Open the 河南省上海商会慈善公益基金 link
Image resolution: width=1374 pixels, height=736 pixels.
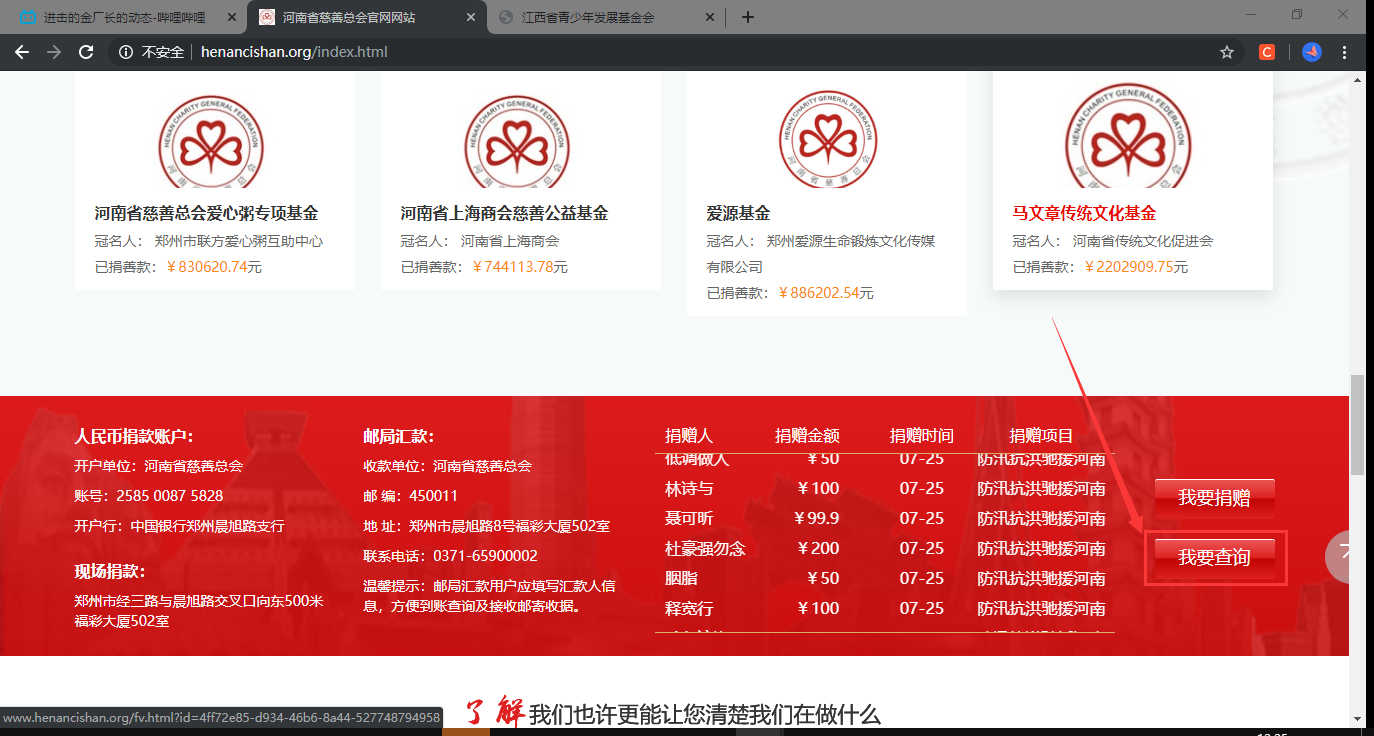click(x=504, y=213)
